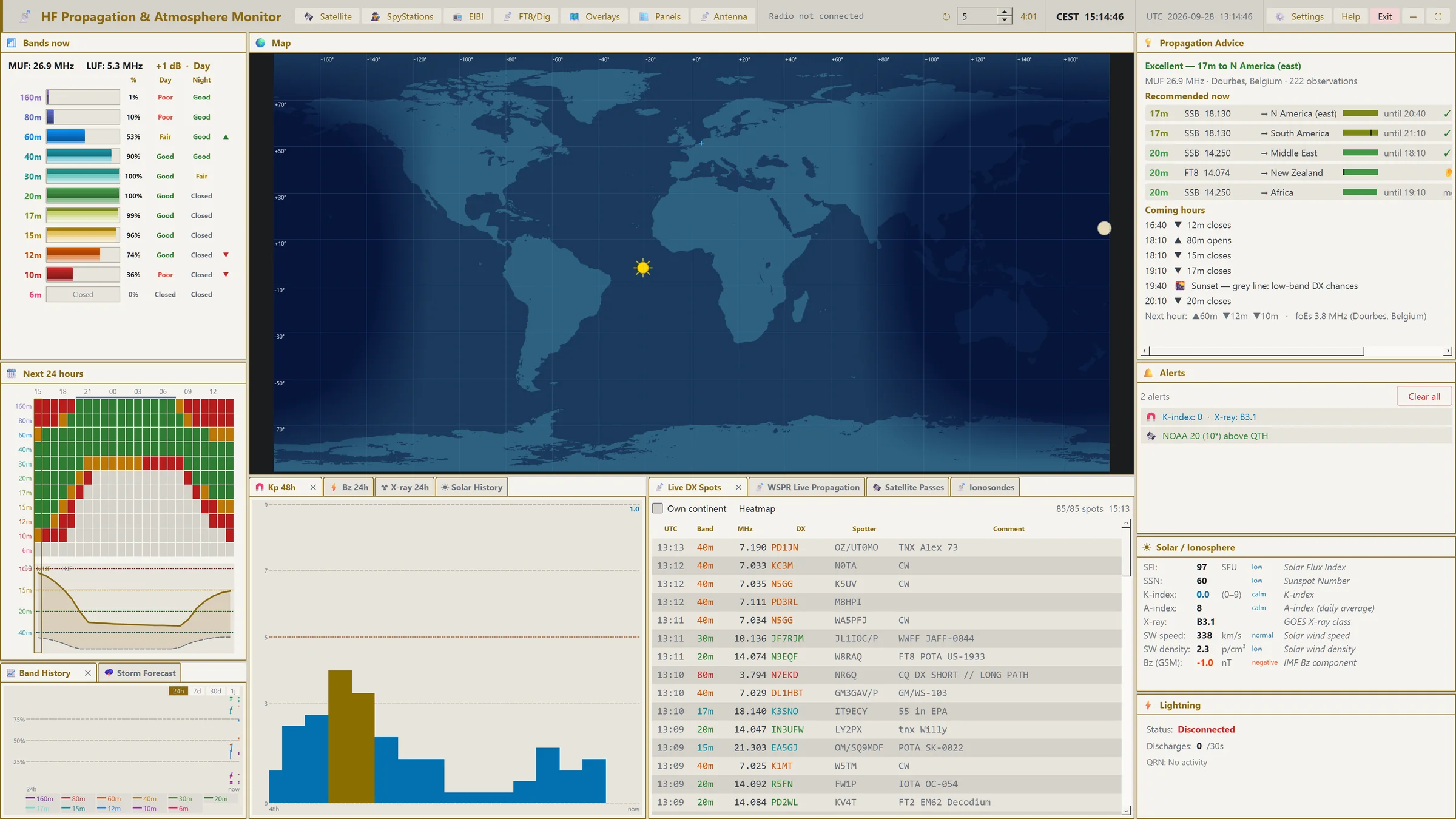The width and height of the screenshot is (1456, 819).
Task: Switch to the Bz 24h tab
Action: [349, 487]
